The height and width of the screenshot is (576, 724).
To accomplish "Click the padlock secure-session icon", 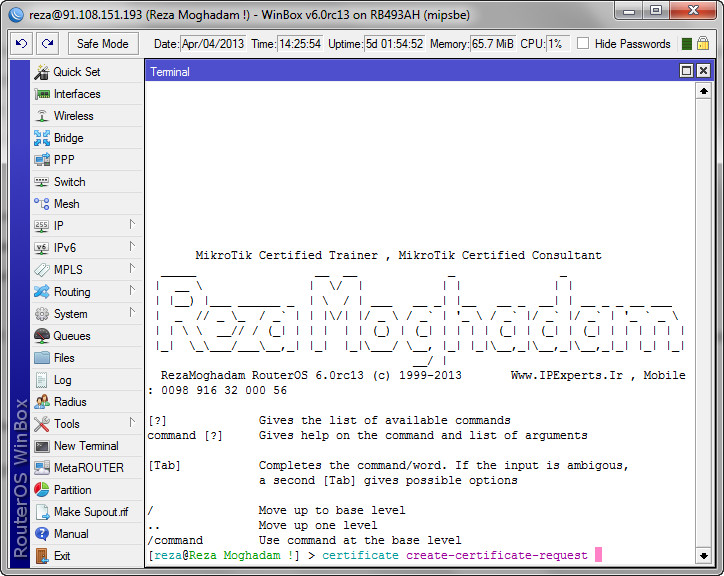I will click(x=703, y=43).
